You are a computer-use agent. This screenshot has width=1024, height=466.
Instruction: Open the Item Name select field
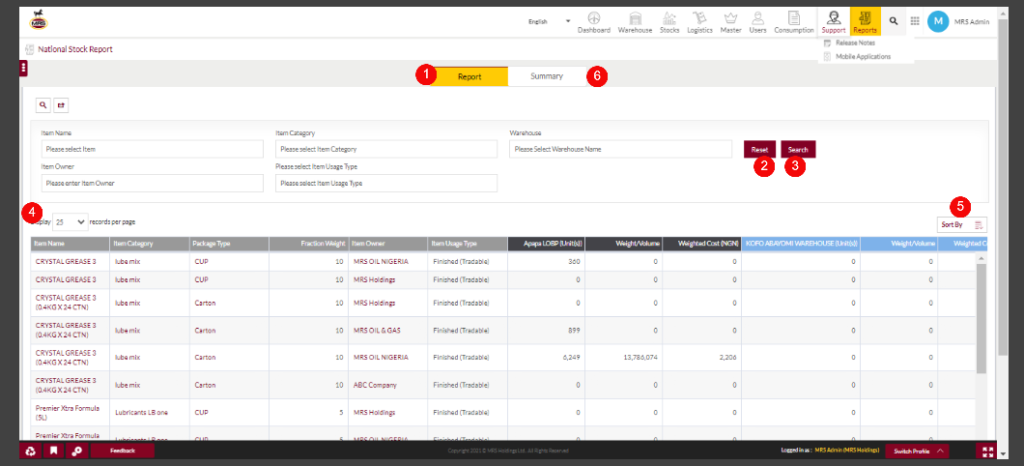click(x=152, y=149)
